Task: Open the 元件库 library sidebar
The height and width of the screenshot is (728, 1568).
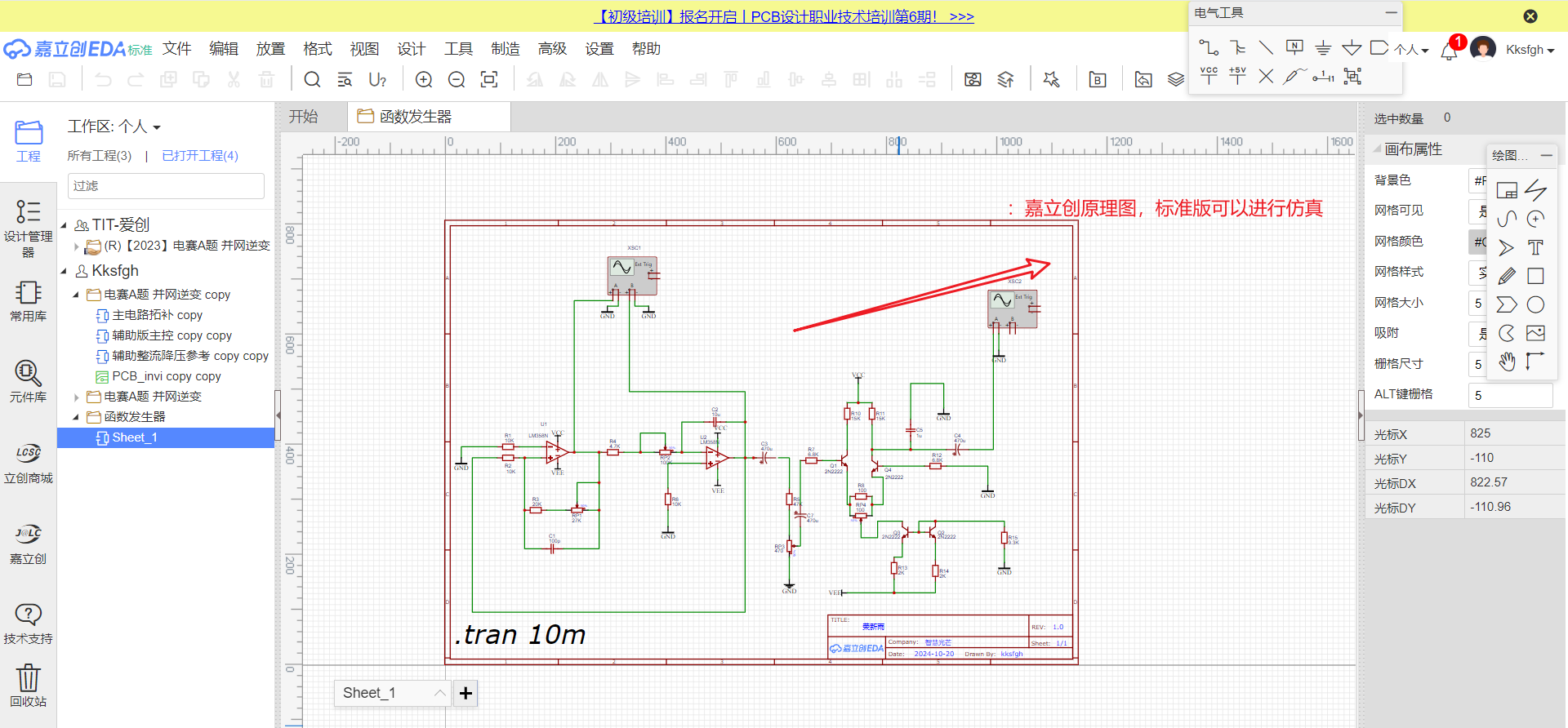Action: coord(28,381)
